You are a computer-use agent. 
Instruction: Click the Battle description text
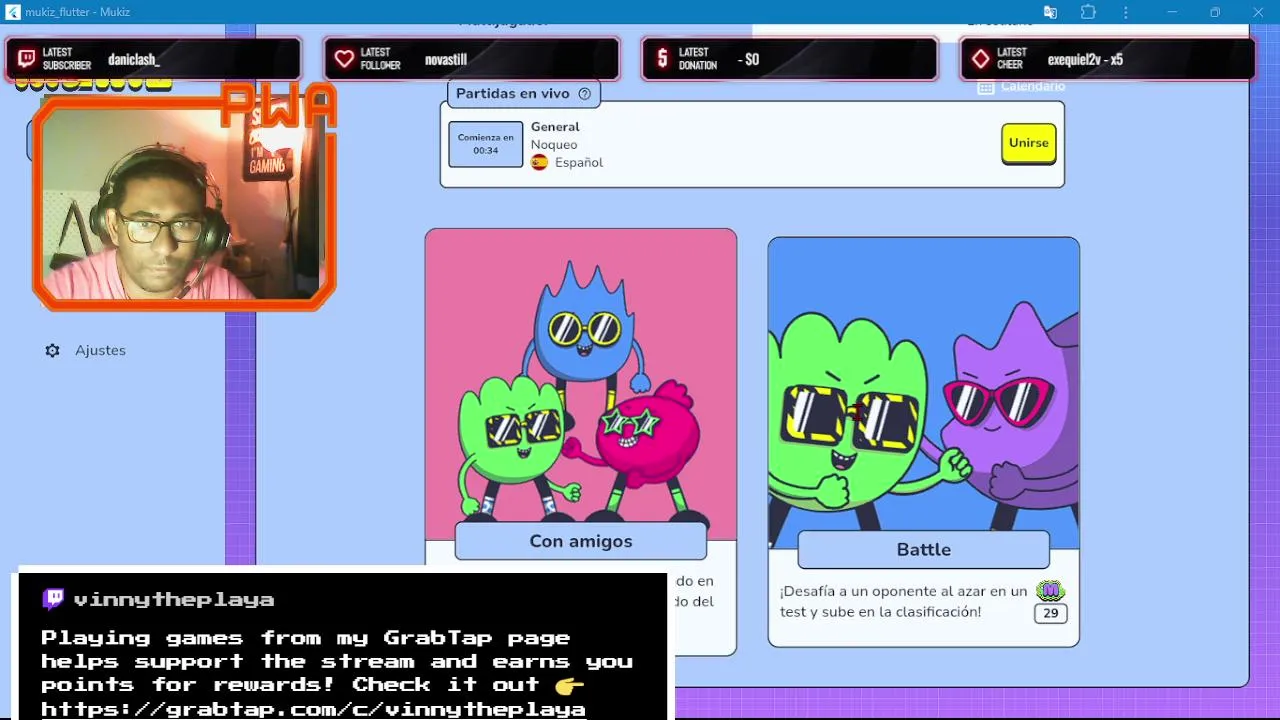tap(904, 601)
